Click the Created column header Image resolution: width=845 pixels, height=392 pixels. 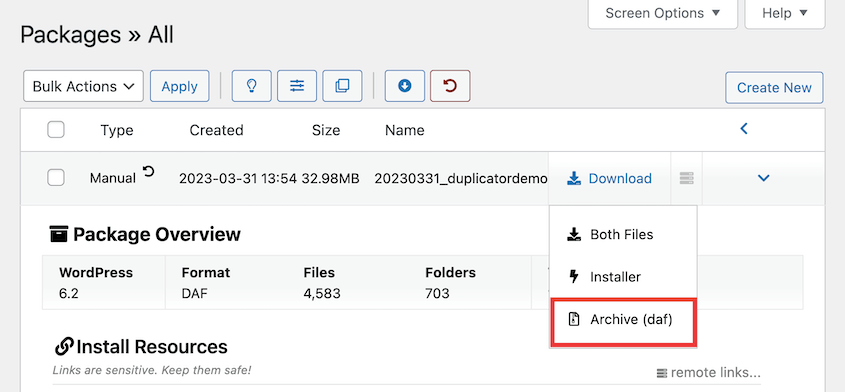tap(217, 130)
